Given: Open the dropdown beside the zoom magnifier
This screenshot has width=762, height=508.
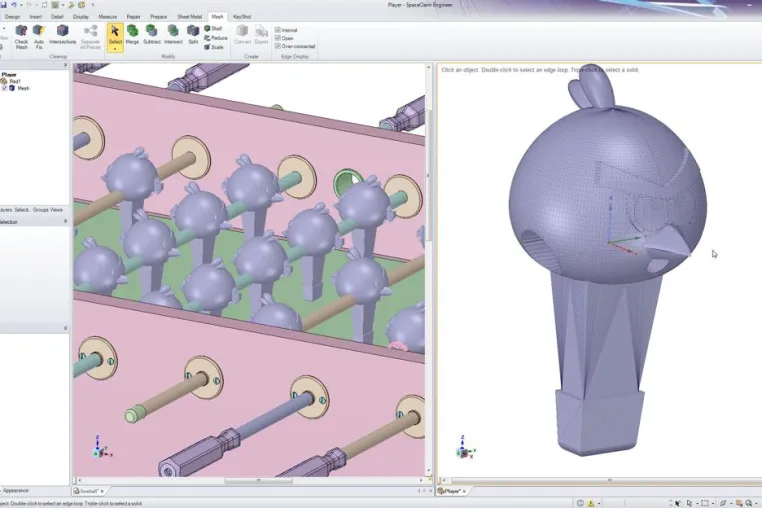Looking at the screenshot, I should click(757, 504).
